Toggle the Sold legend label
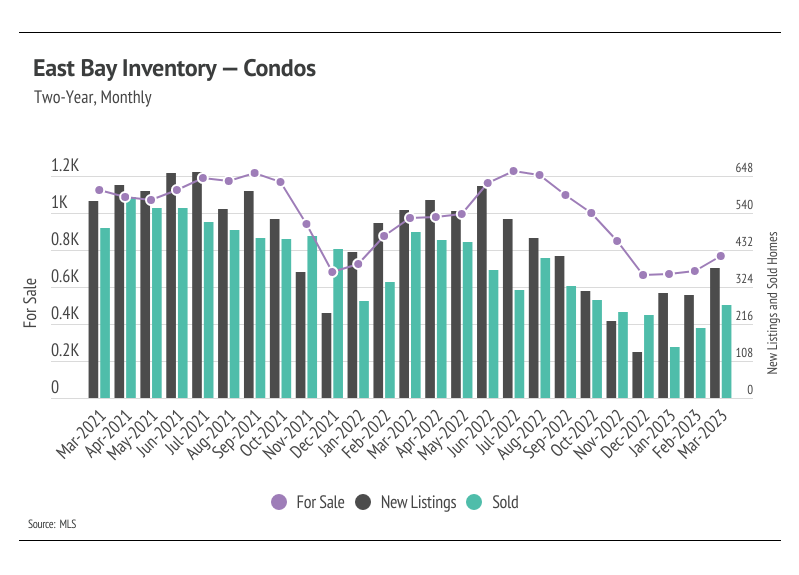The image size is (799, 575). pos(505,503)
